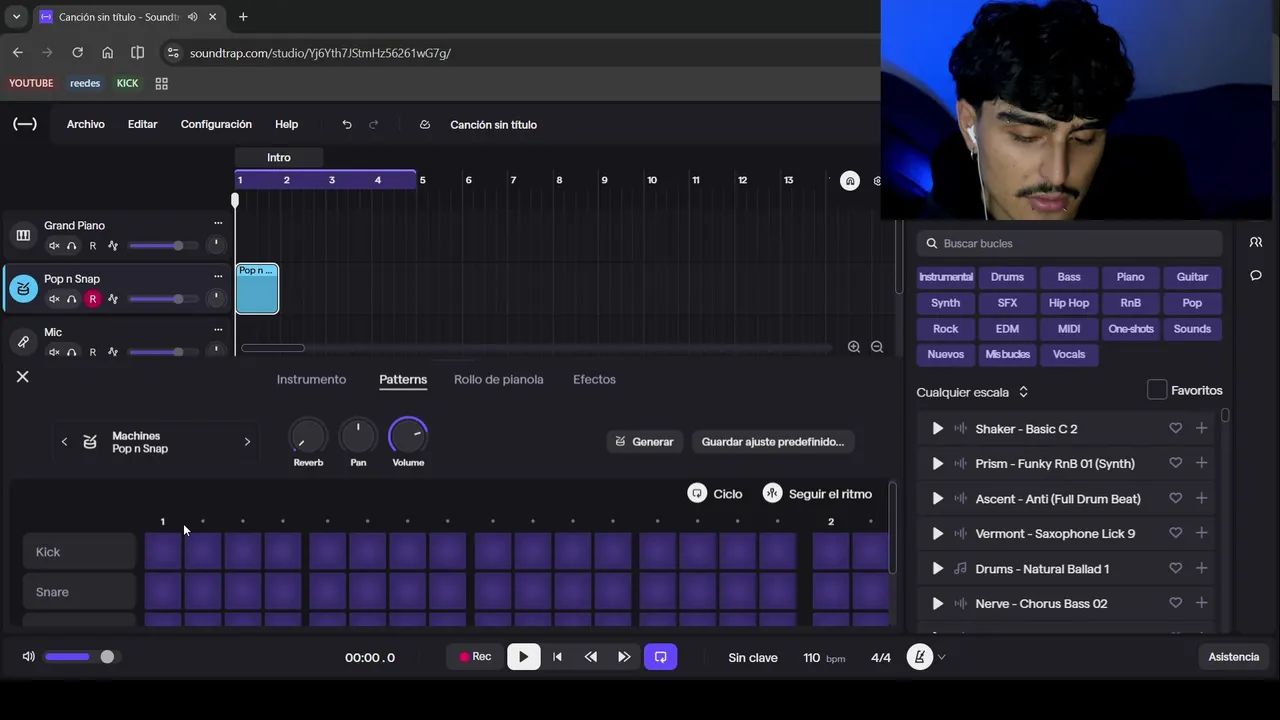
Task: Open Mic track options (three dots)
Action: pyautogui.click(x=218, y=330)
